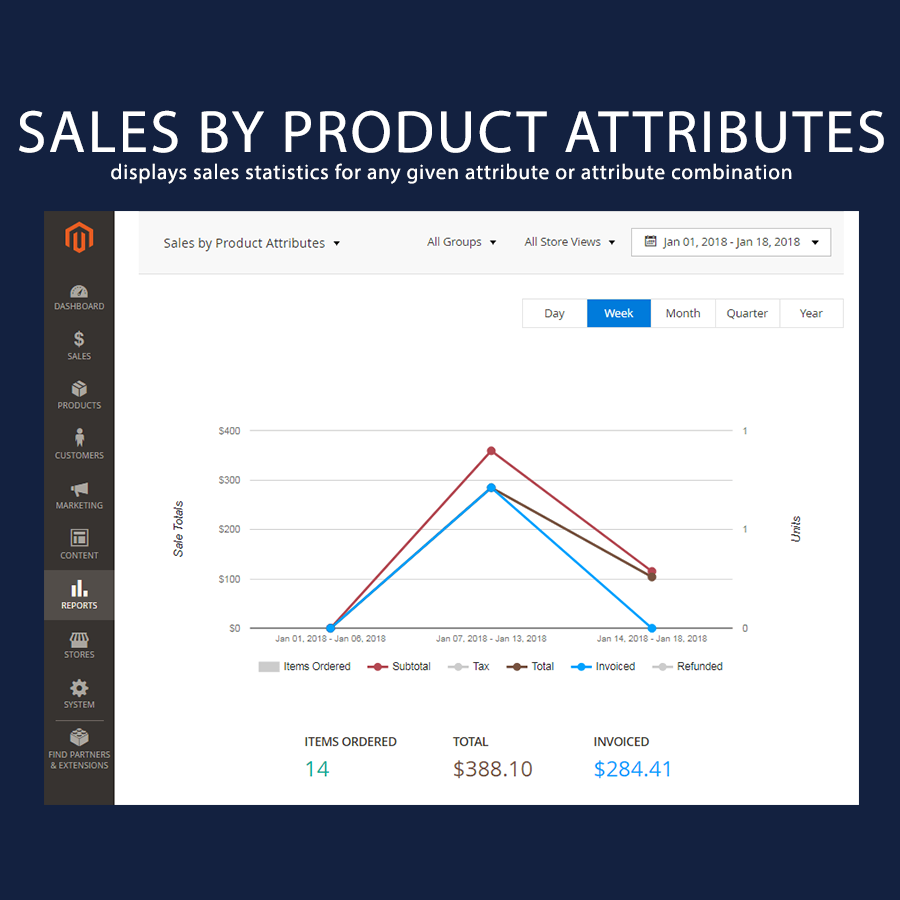Click the Subtotal peak data point
Screen dimensions: 900x900
[491, 451]
